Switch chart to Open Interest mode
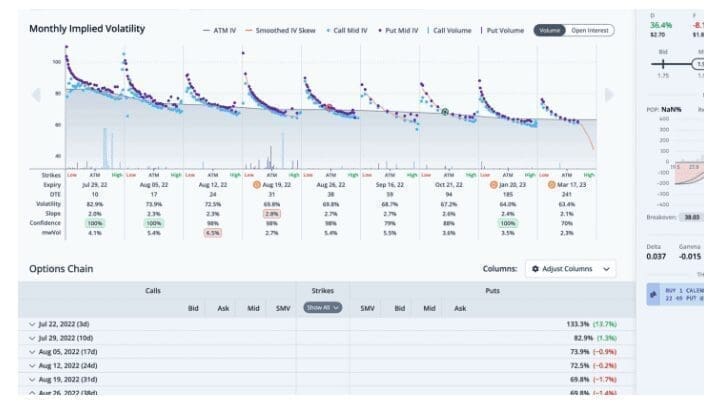The image size is (725, 410). click(591, 31)
